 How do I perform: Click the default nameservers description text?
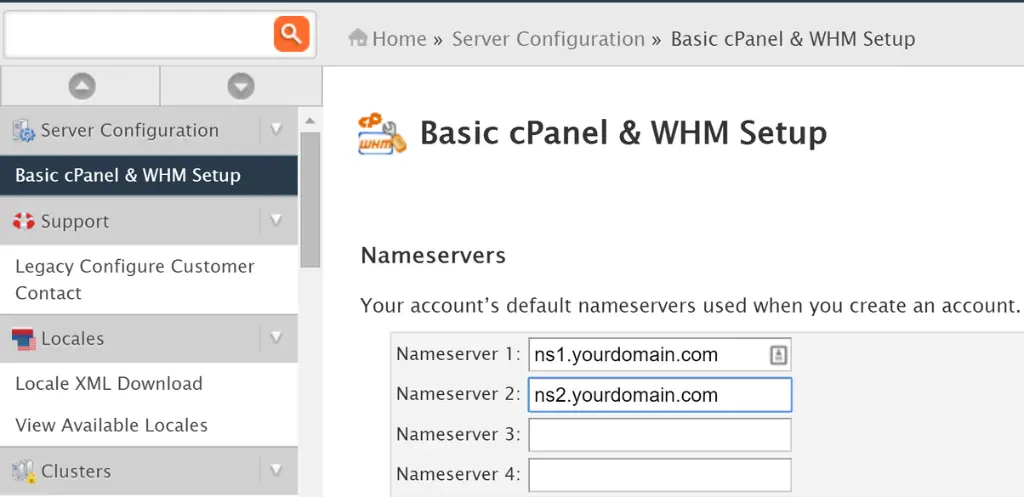(x=690, y=305)
